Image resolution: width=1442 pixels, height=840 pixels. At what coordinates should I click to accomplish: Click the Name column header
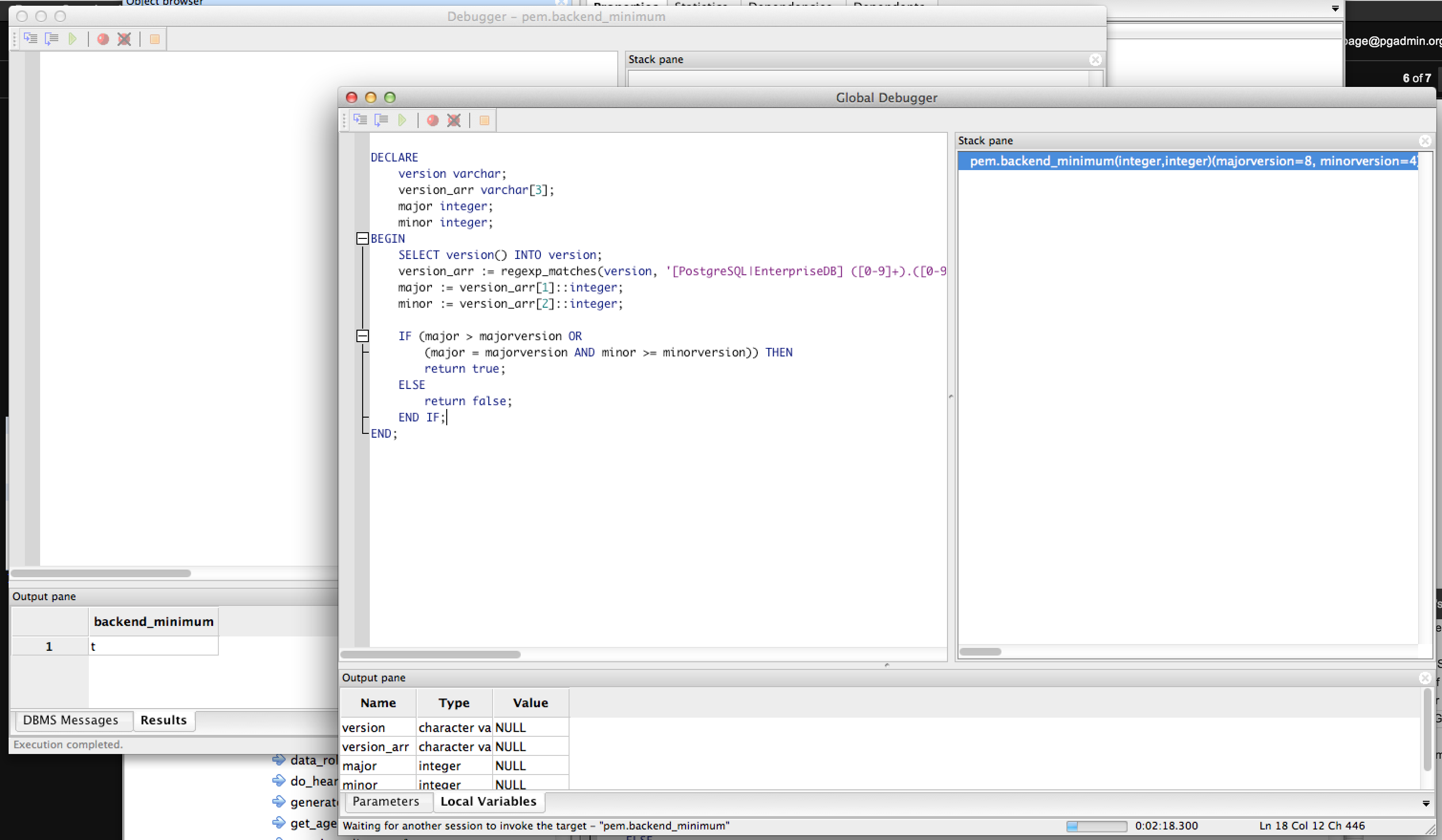click(378, 703)
